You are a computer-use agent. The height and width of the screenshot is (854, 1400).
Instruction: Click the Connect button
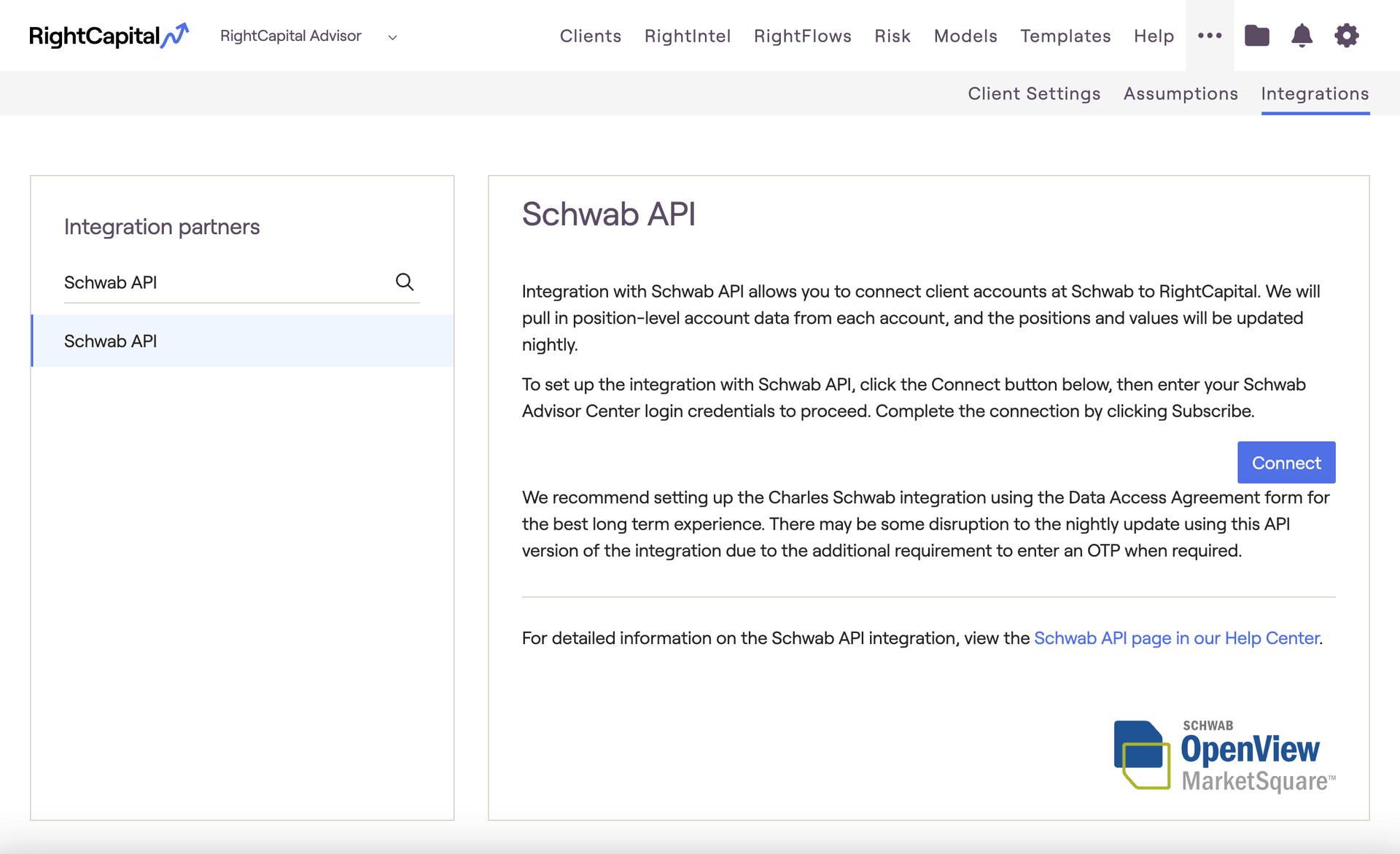1286,462
